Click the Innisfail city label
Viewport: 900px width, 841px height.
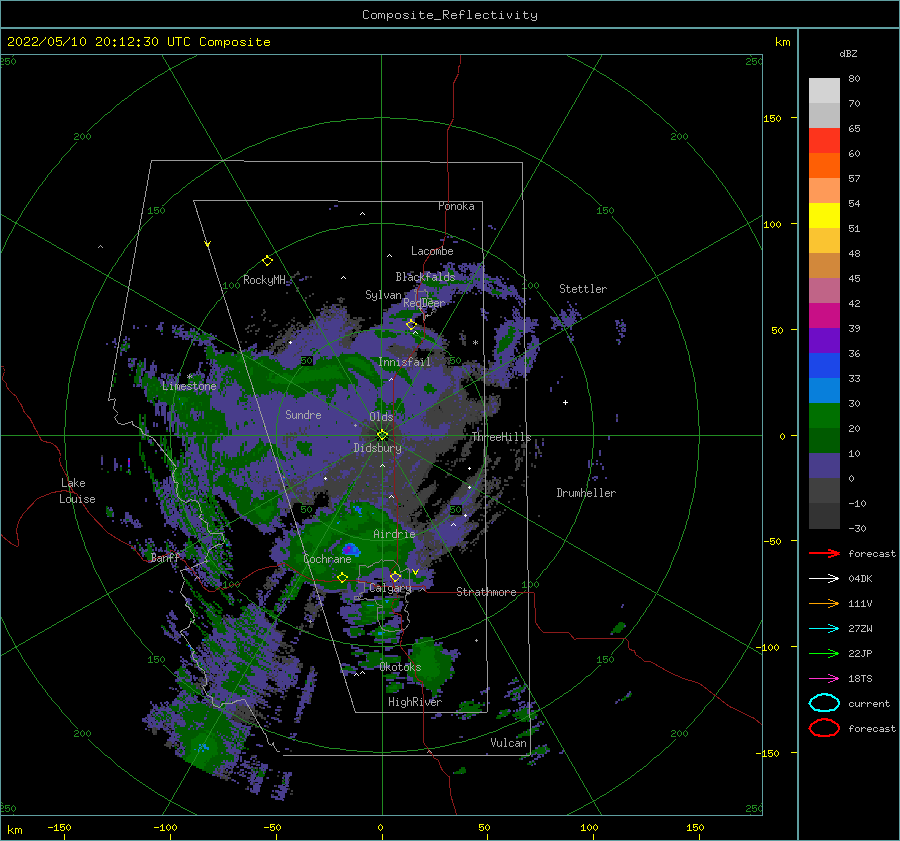(404, 362)
